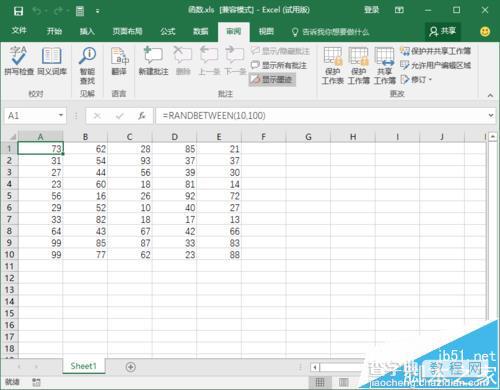The width and height of the screenshot is (500, 390).
Task: Switch to the 视图 tab
Action: (x=266, y=31)
